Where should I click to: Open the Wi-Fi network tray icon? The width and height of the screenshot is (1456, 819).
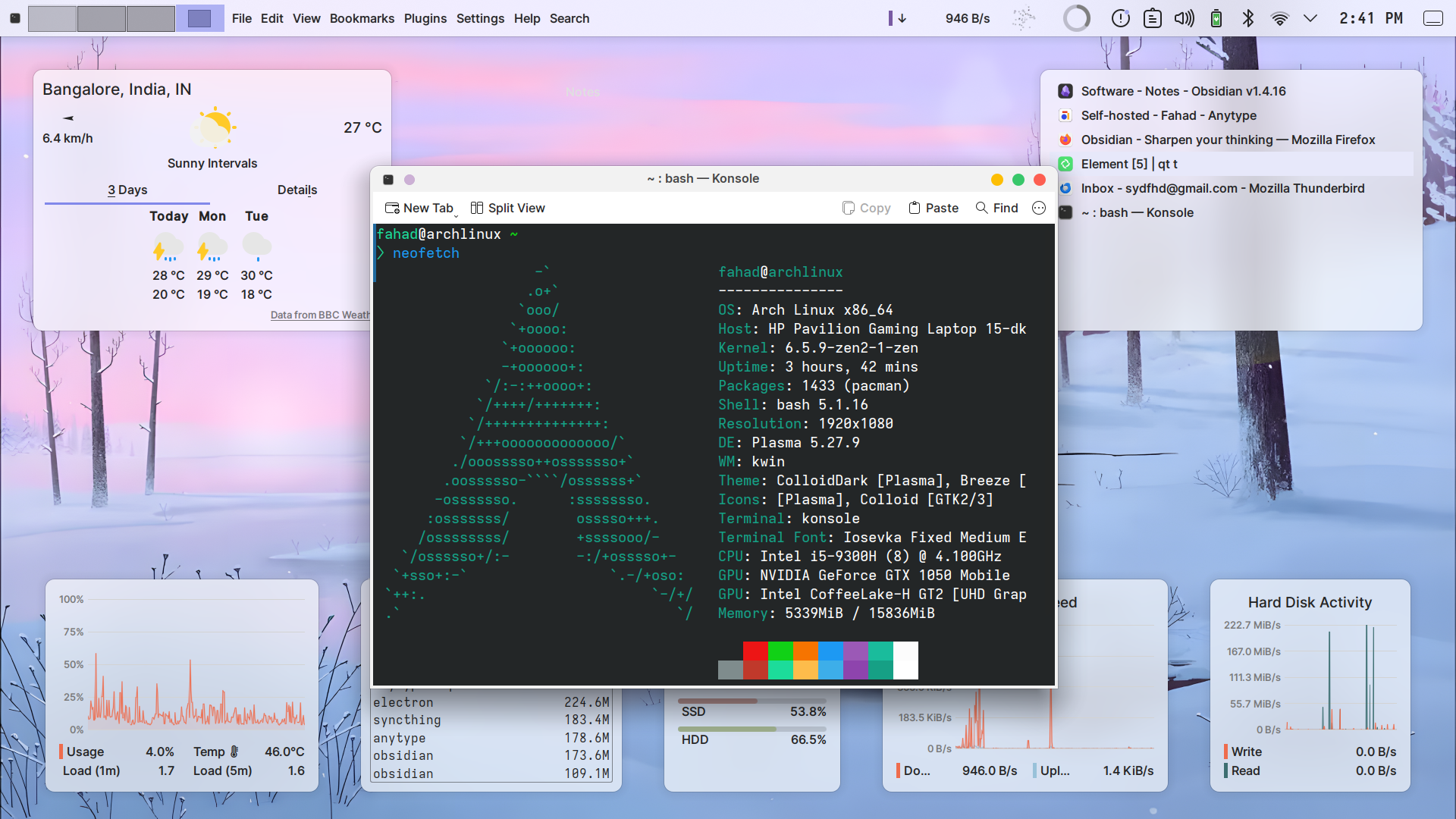pyautogui.click(x=1280, y=18)
